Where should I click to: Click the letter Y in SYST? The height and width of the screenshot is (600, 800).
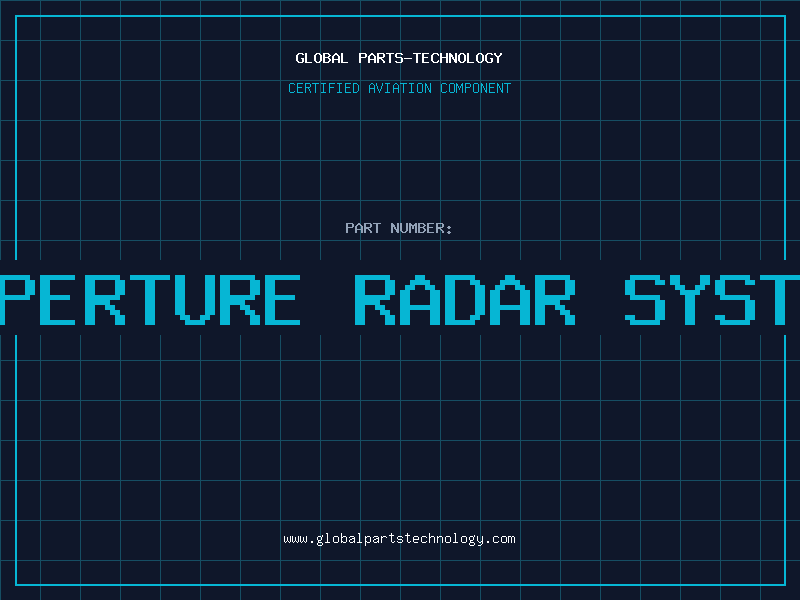click(x=690, y=299)
